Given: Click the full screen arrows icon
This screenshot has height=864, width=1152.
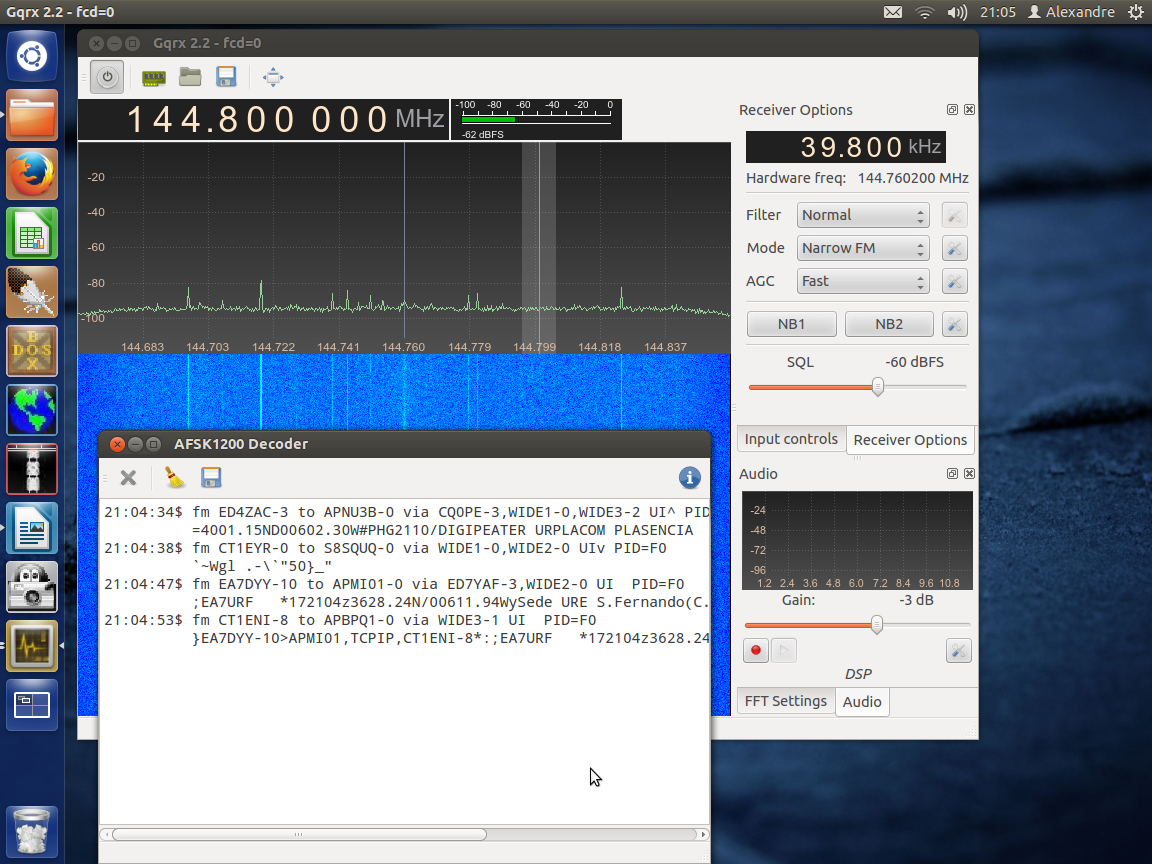Looking at the screenshot, I should (273, 77).
